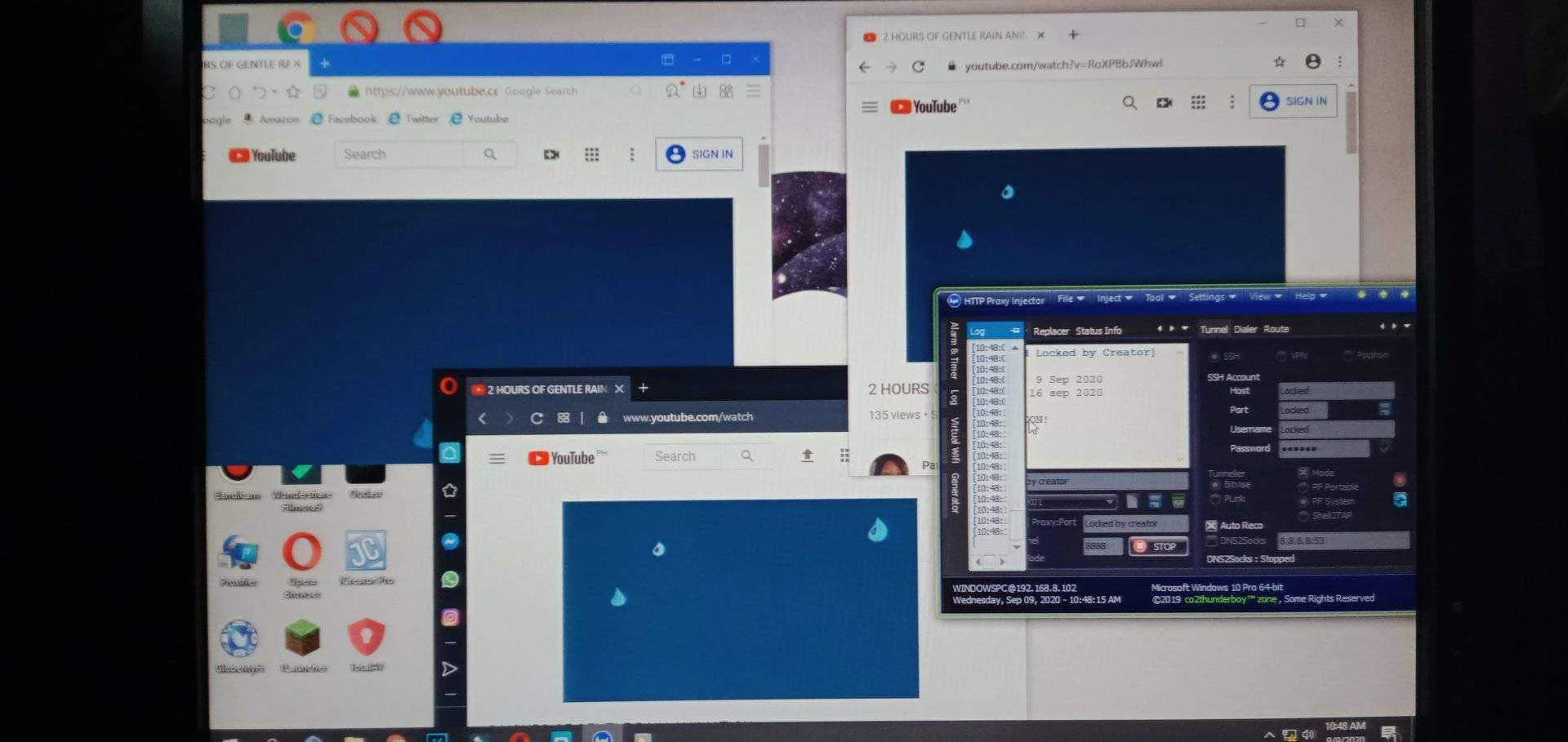Click the Opera menu logo button

pos(448,385)
